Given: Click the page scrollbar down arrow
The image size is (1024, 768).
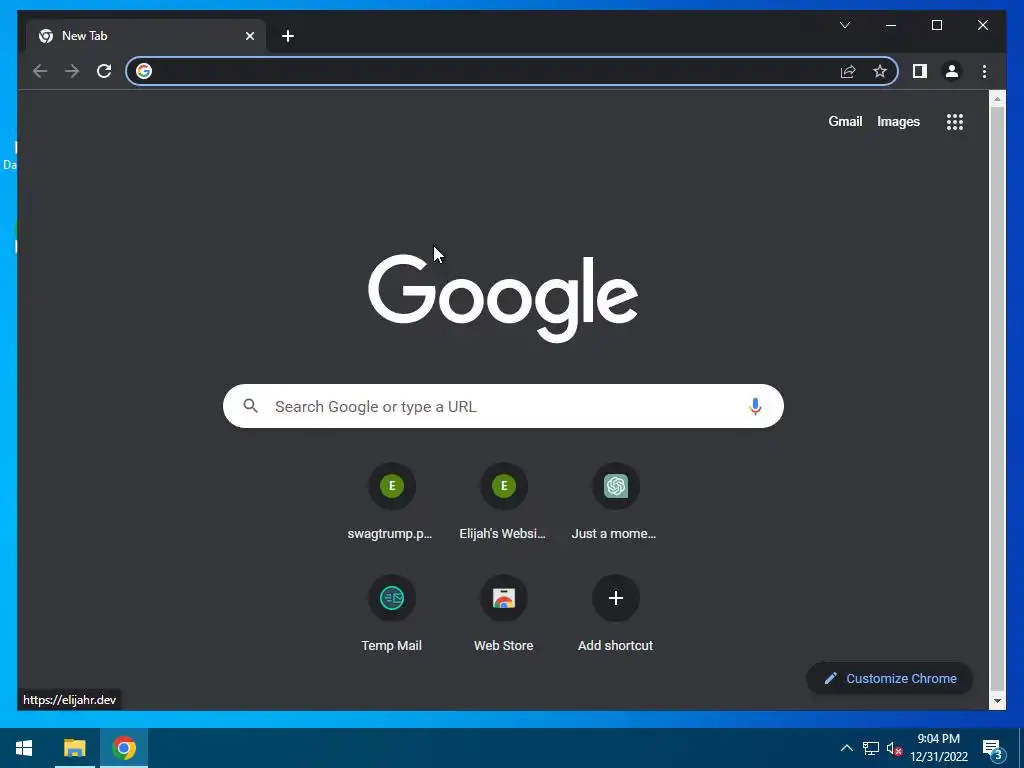Looking at the screenshot, I should [x=997, y=701].
